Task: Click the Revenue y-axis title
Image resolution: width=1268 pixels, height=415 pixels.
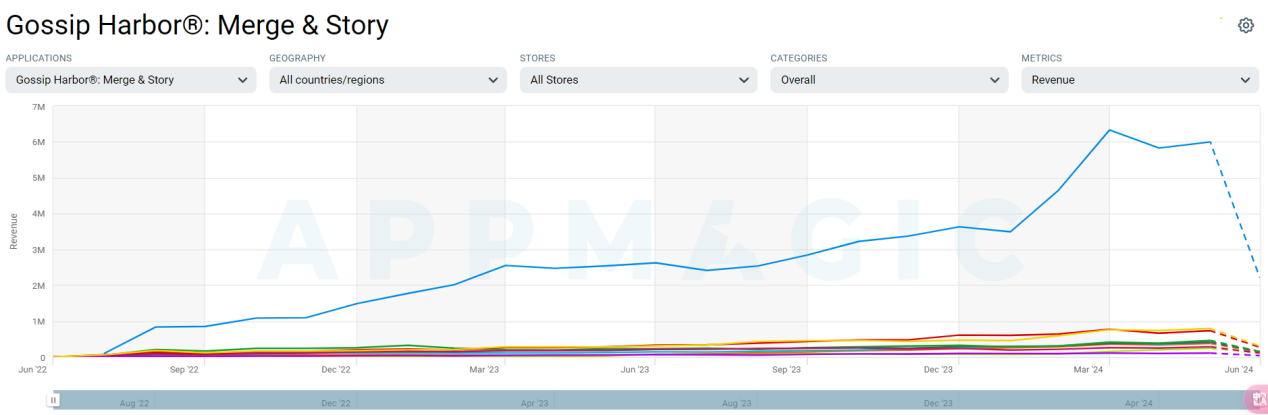Action: tap(14, 231)
